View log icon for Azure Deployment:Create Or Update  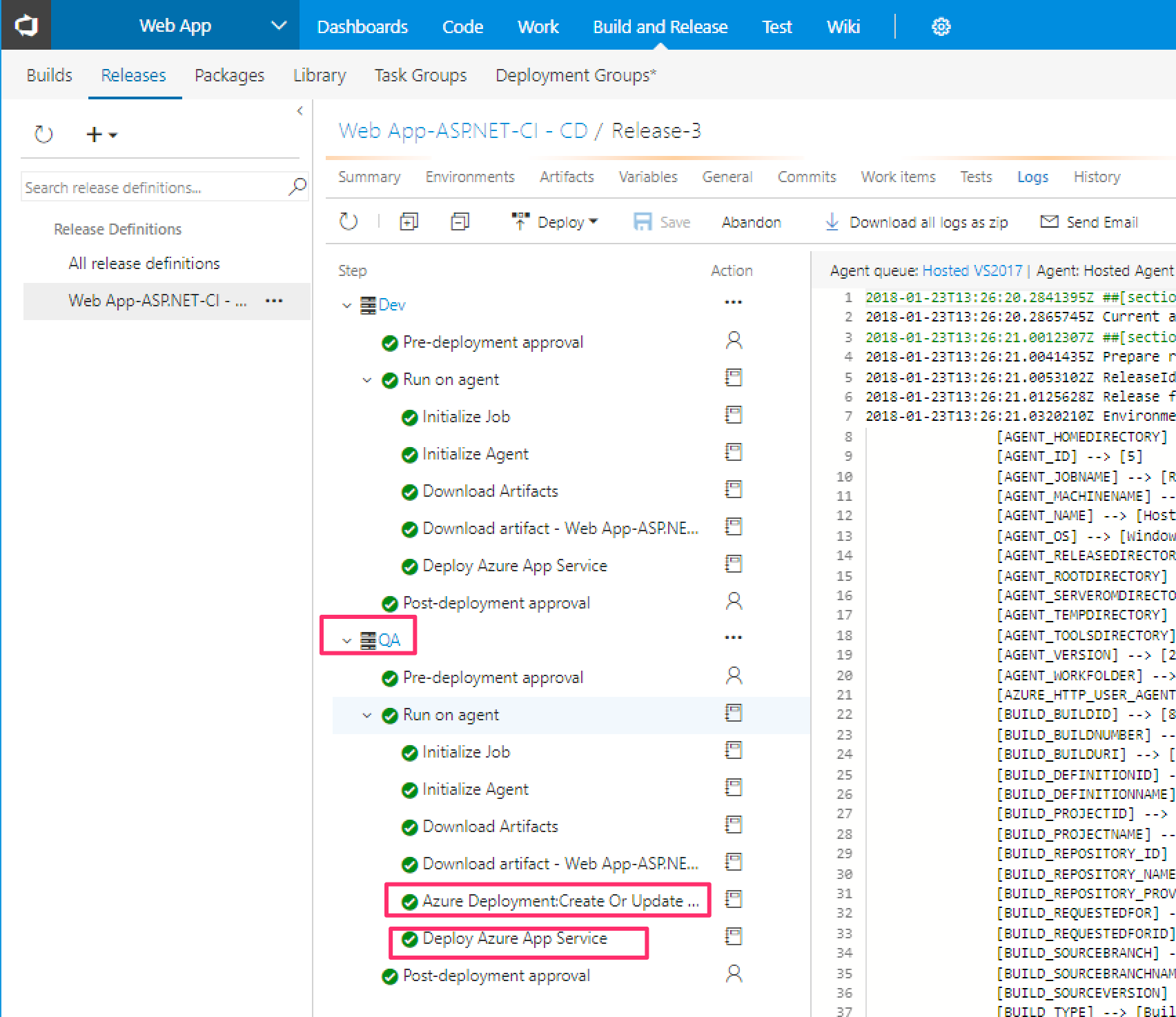tap(734, 899)
